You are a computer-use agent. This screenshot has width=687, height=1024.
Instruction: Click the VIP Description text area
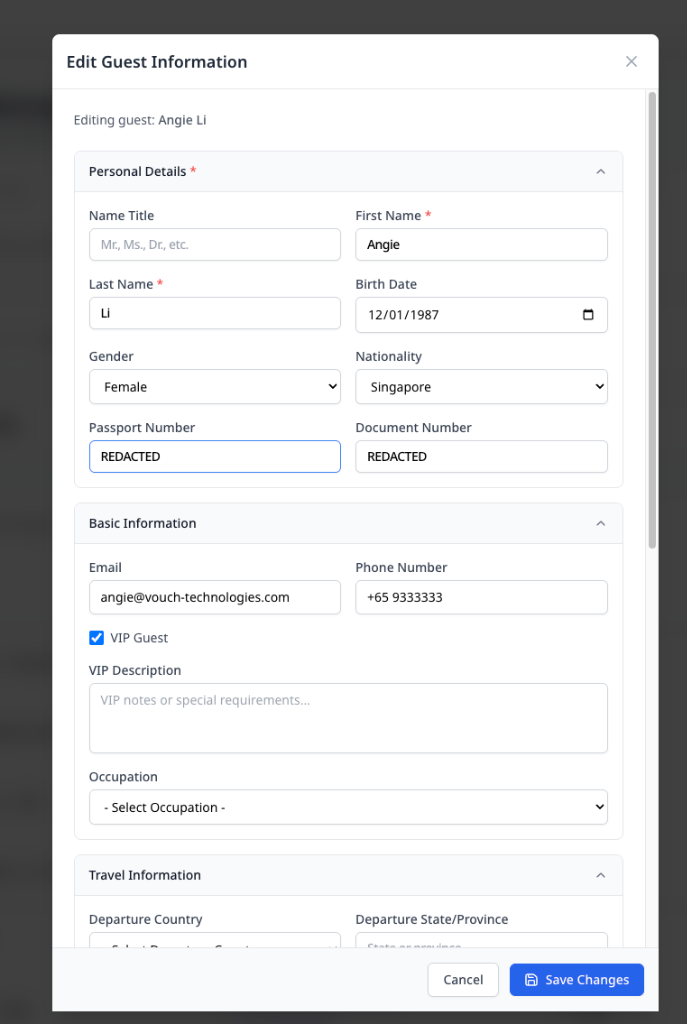[x=348, y=718]
